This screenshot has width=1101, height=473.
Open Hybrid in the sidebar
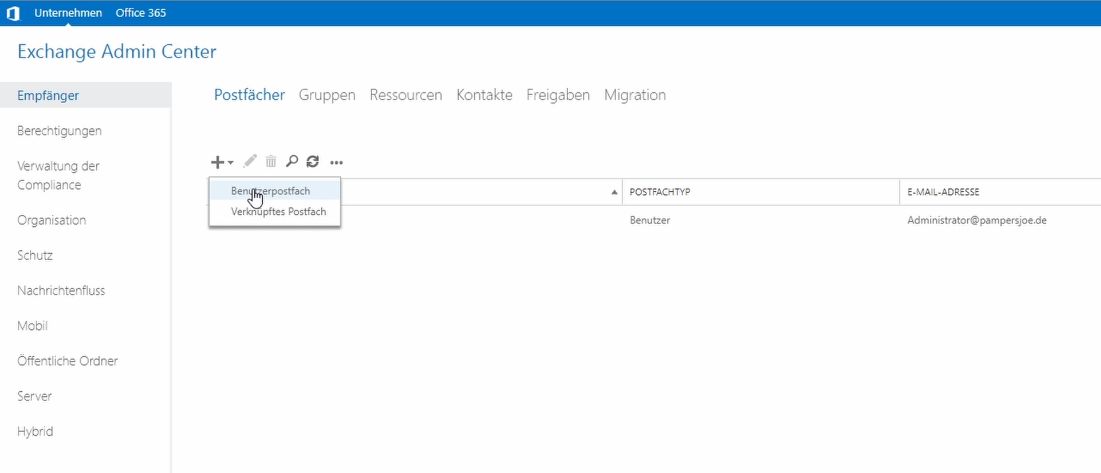tap(35, 432)
